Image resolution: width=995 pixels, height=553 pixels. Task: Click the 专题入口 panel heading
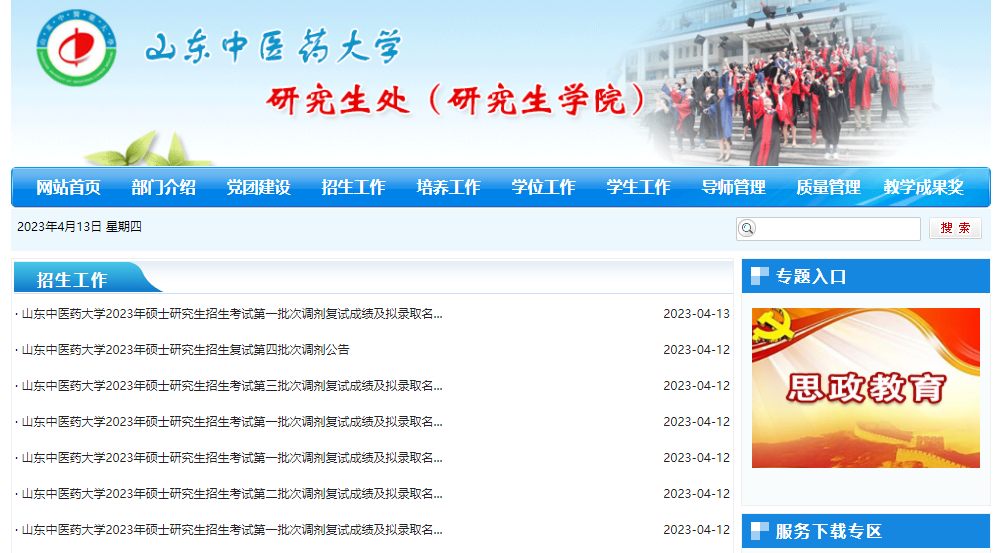(866, 276)
